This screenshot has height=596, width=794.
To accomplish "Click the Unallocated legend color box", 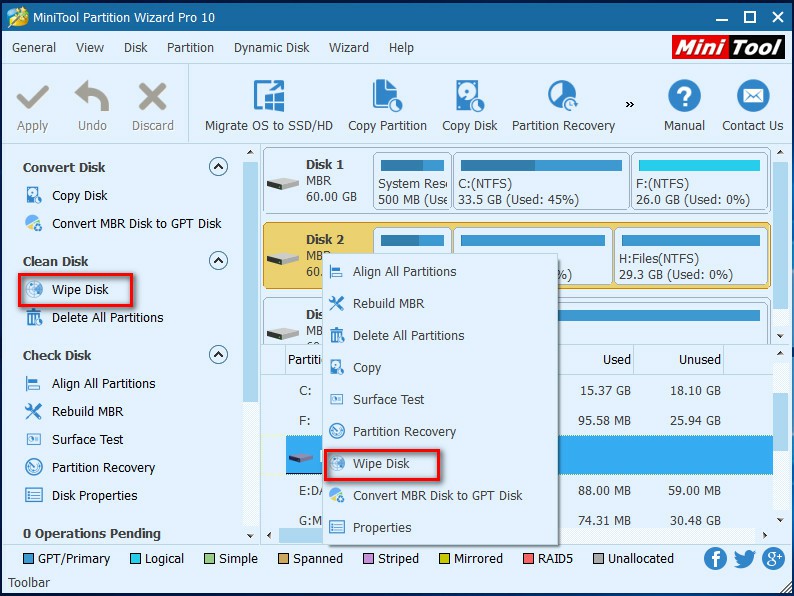I will (x=598, y=559).
